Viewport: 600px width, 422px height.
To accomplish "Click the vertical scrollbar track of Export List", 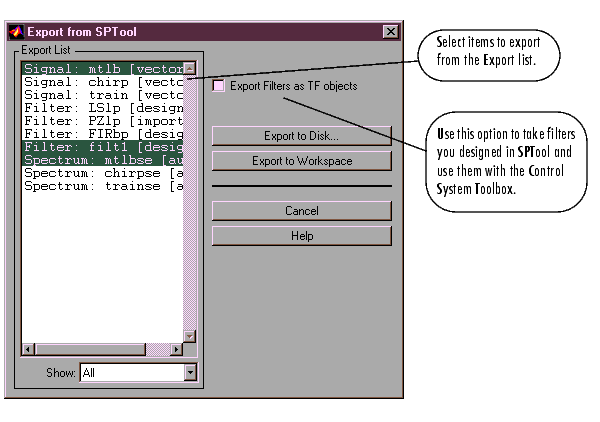I will pos(190,202).
